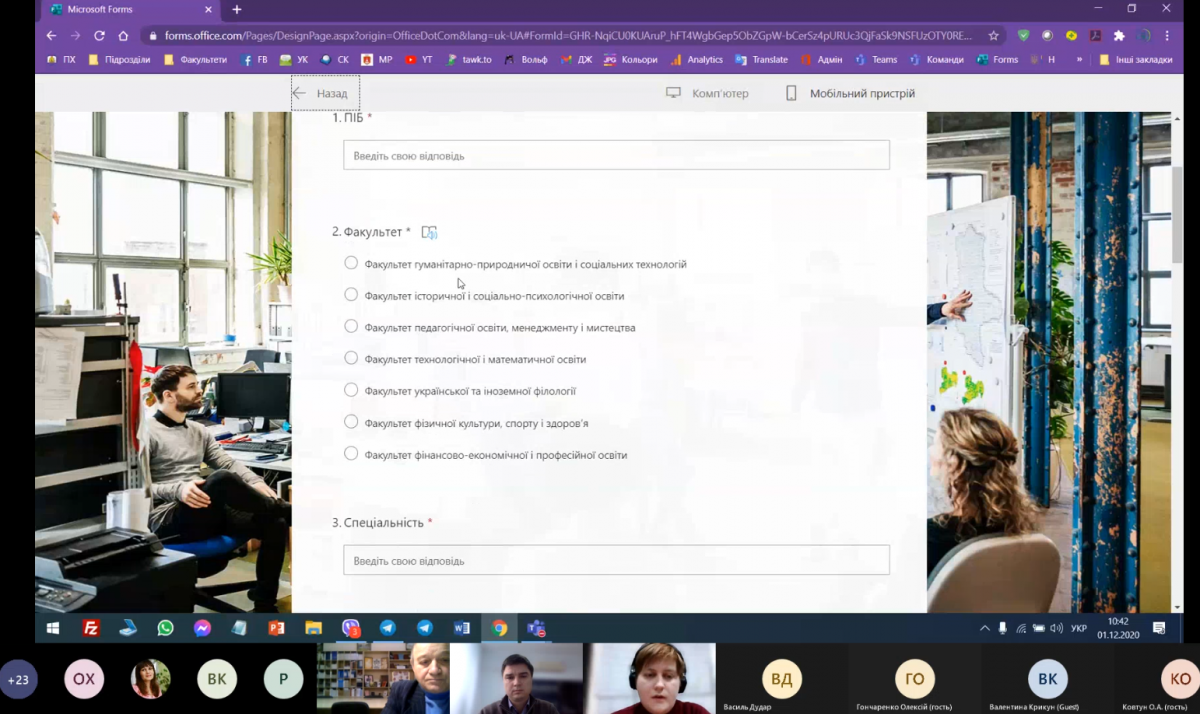Open the Windows Start menu
Viewport: 1200px width, 714px height.
(53, 628)
